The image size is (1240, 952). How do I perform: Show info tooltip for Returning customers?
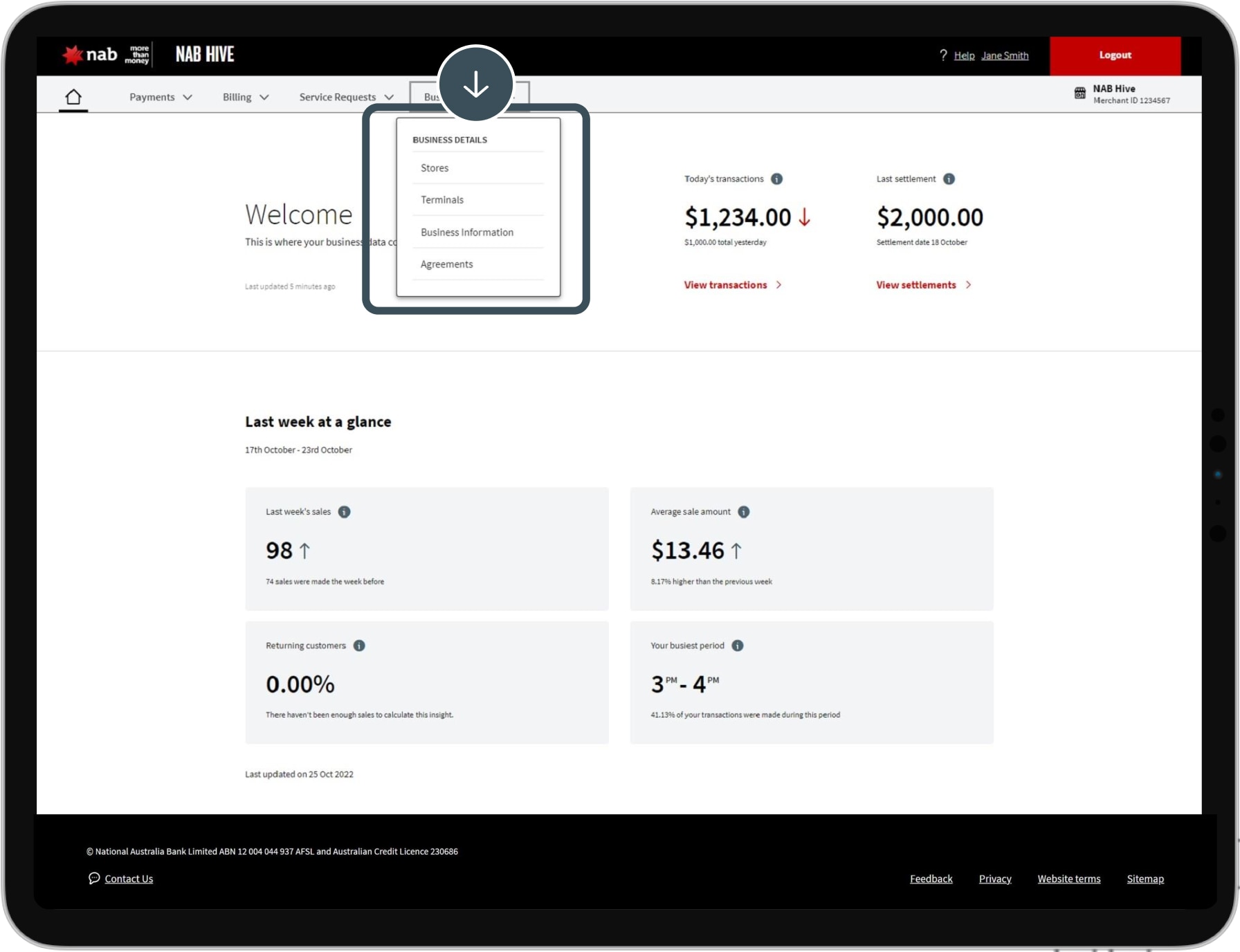(359, 646)
